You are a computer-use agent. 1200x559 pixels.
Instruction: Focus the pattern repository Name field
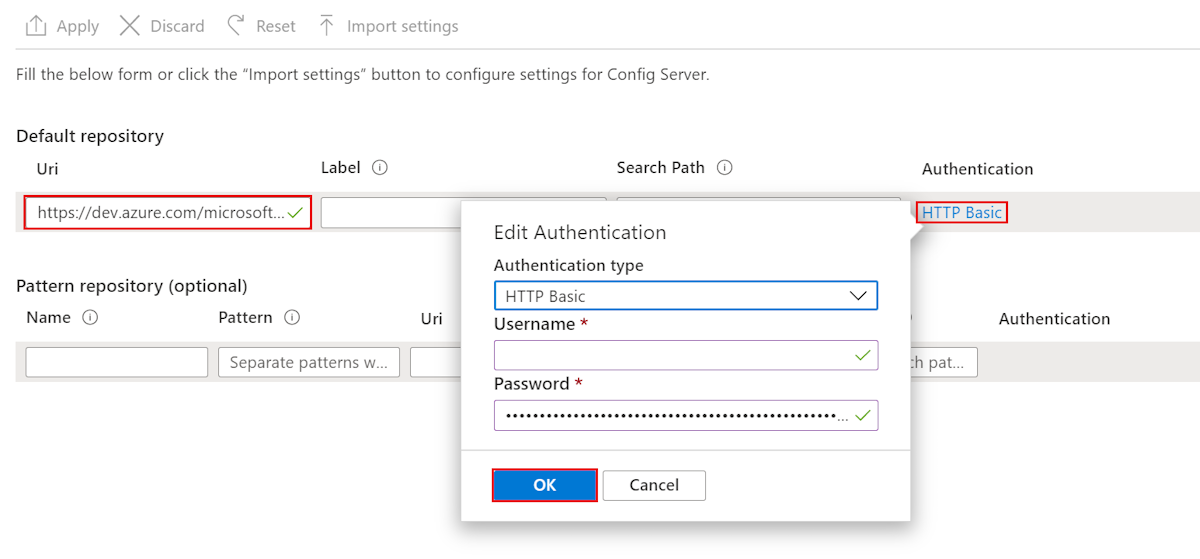pyautogui.click(x=117, y=362)
